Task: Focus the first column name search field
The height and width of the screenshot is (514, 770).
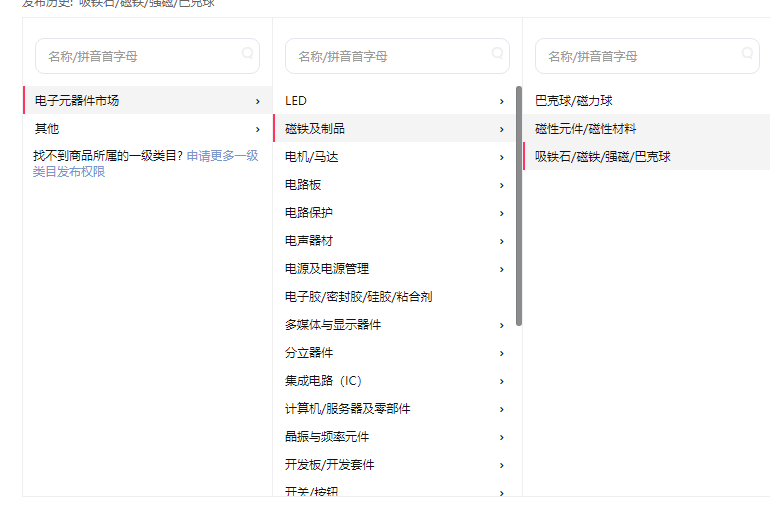Action: click(138, 56)
